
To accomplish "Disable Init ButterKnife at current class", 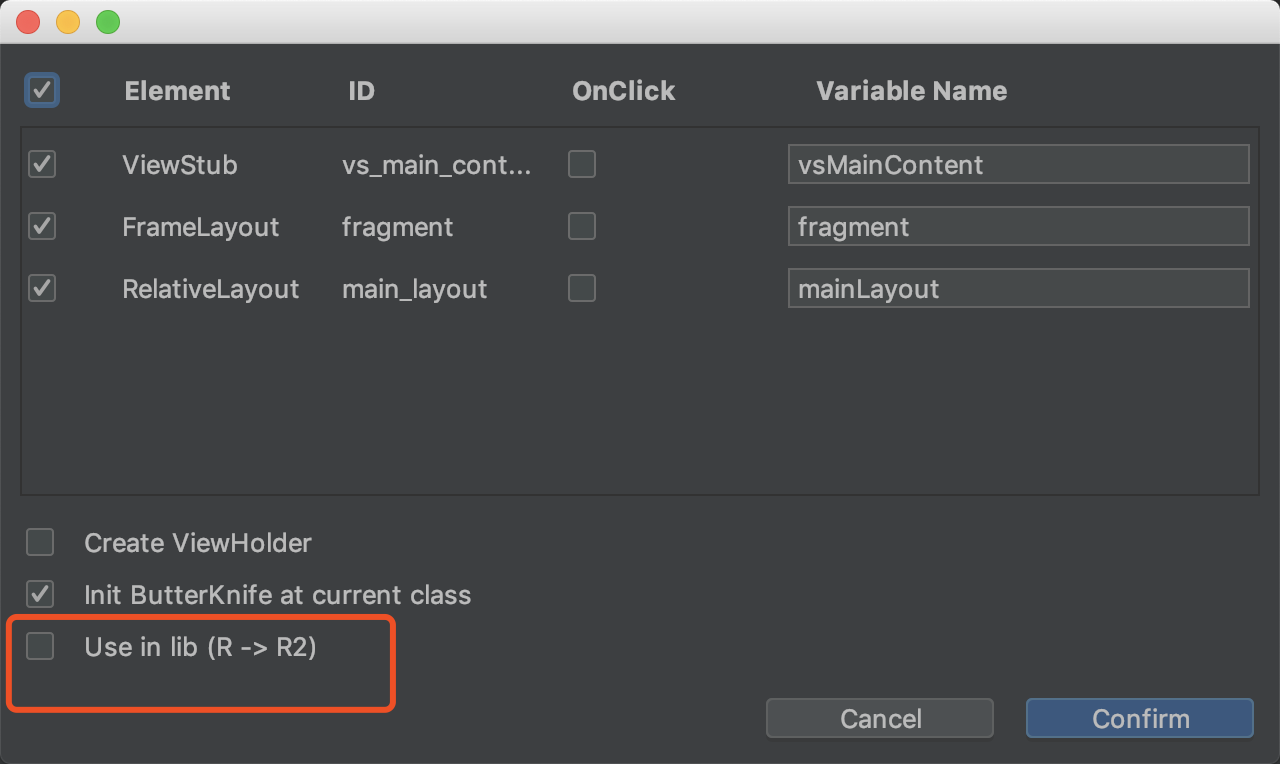I will pos(40,594).
